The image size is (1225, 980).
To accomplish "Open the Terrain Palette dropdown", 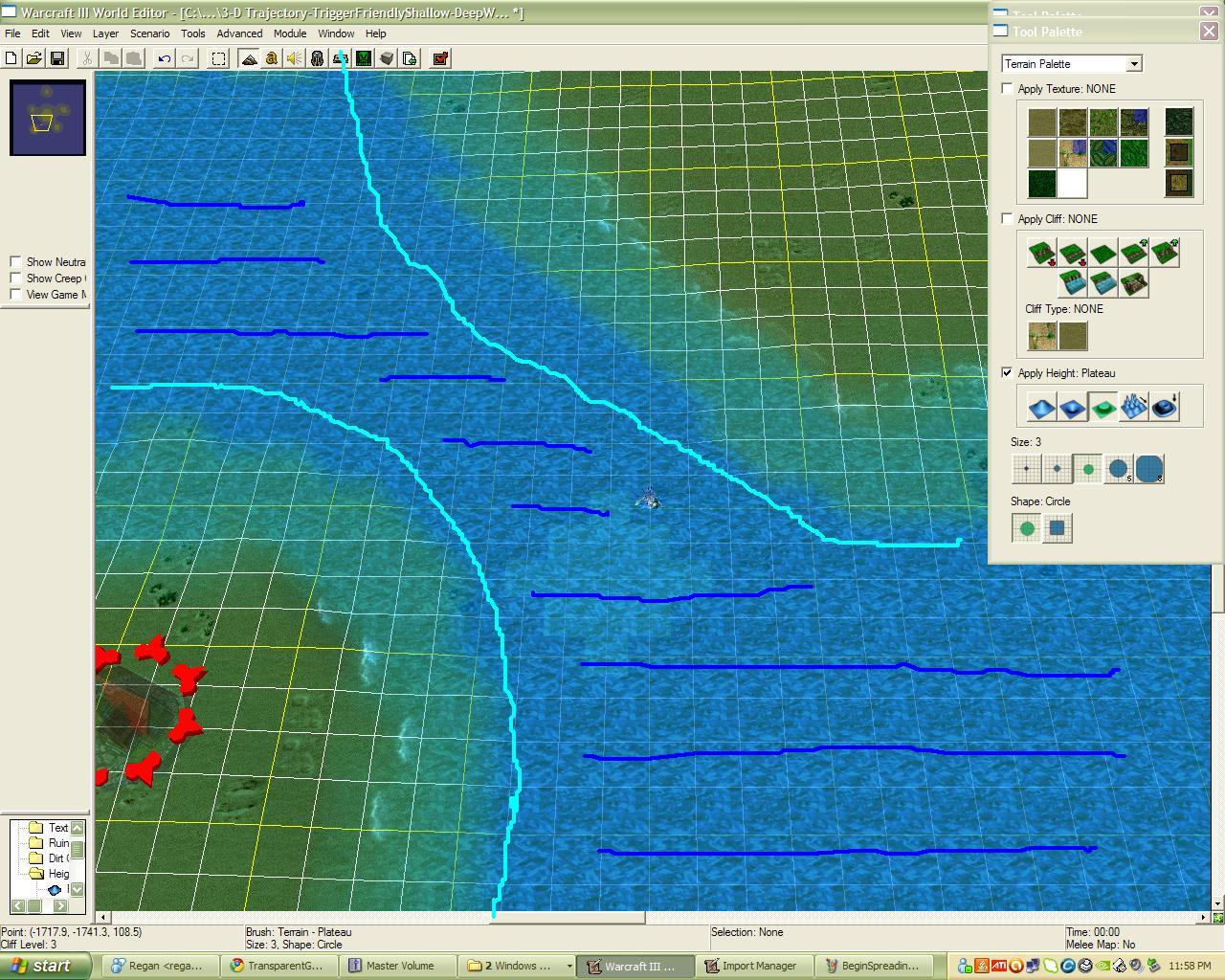I will pos(1134,64).
